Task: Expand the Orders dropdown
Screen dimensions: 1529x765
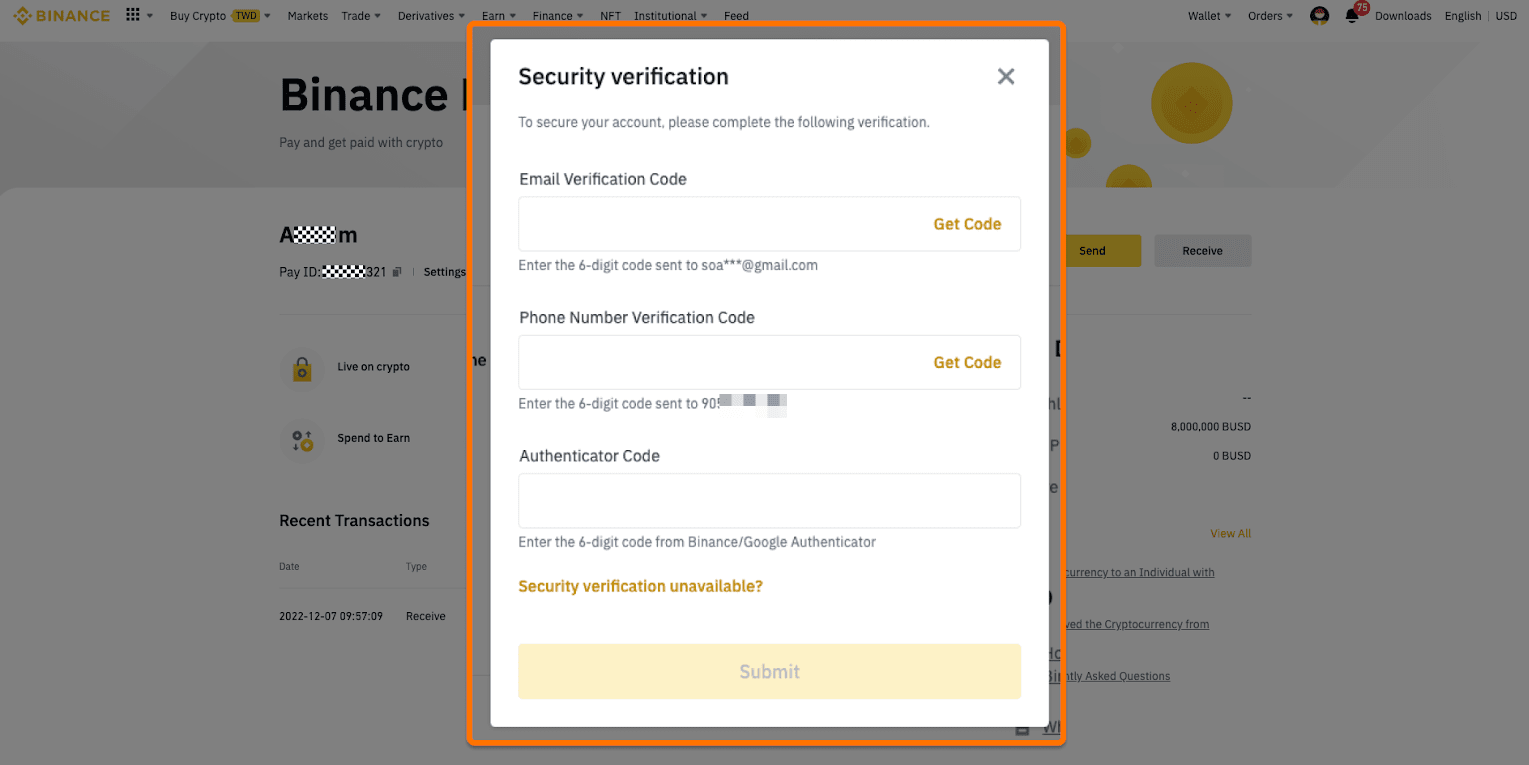Action: 1269,15
